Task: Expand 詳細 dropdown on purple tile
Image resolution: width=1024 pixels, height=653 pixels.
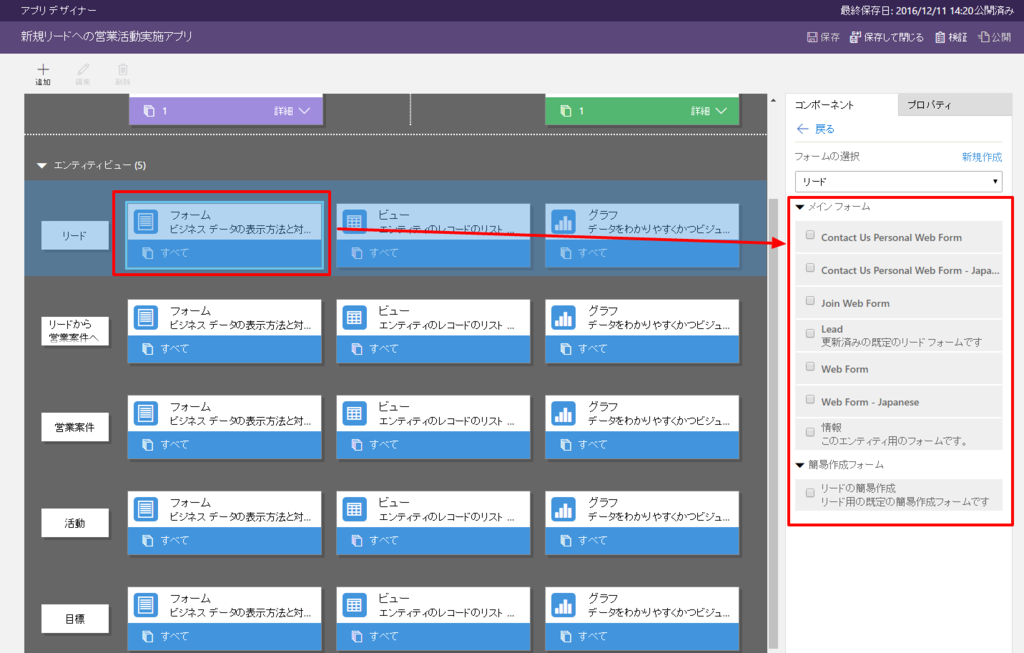Action: [x=292, y=111]
